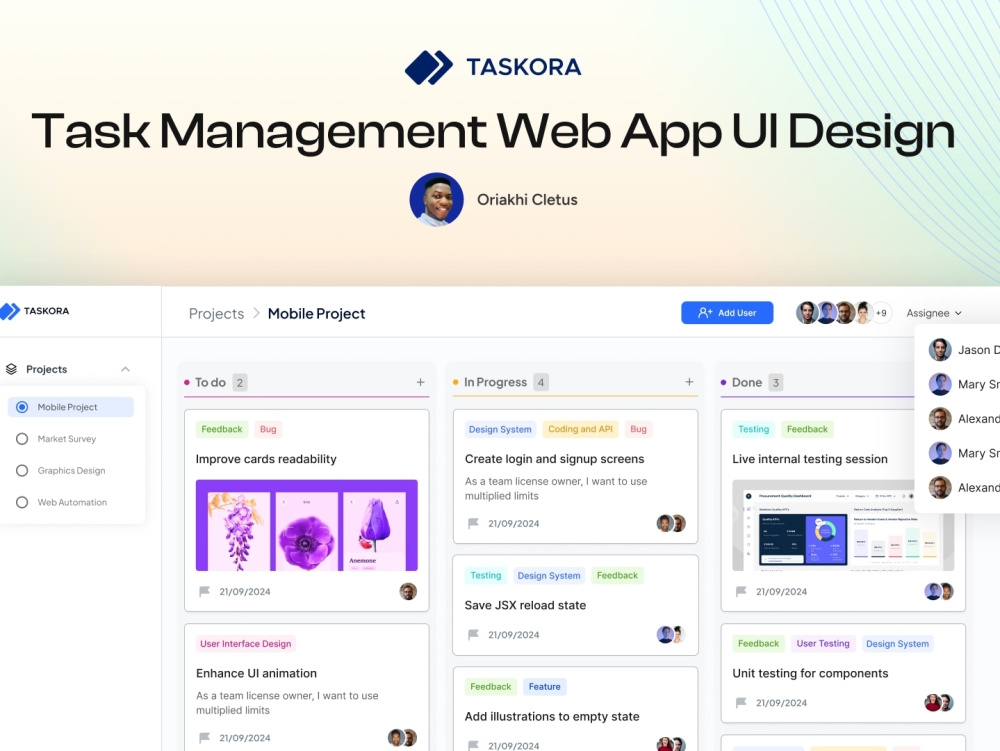Viewport: 1000px width, 751px height.
Task: Collapse the Projects section chevron
Action: pyautogui.click(x=125, y=369)
